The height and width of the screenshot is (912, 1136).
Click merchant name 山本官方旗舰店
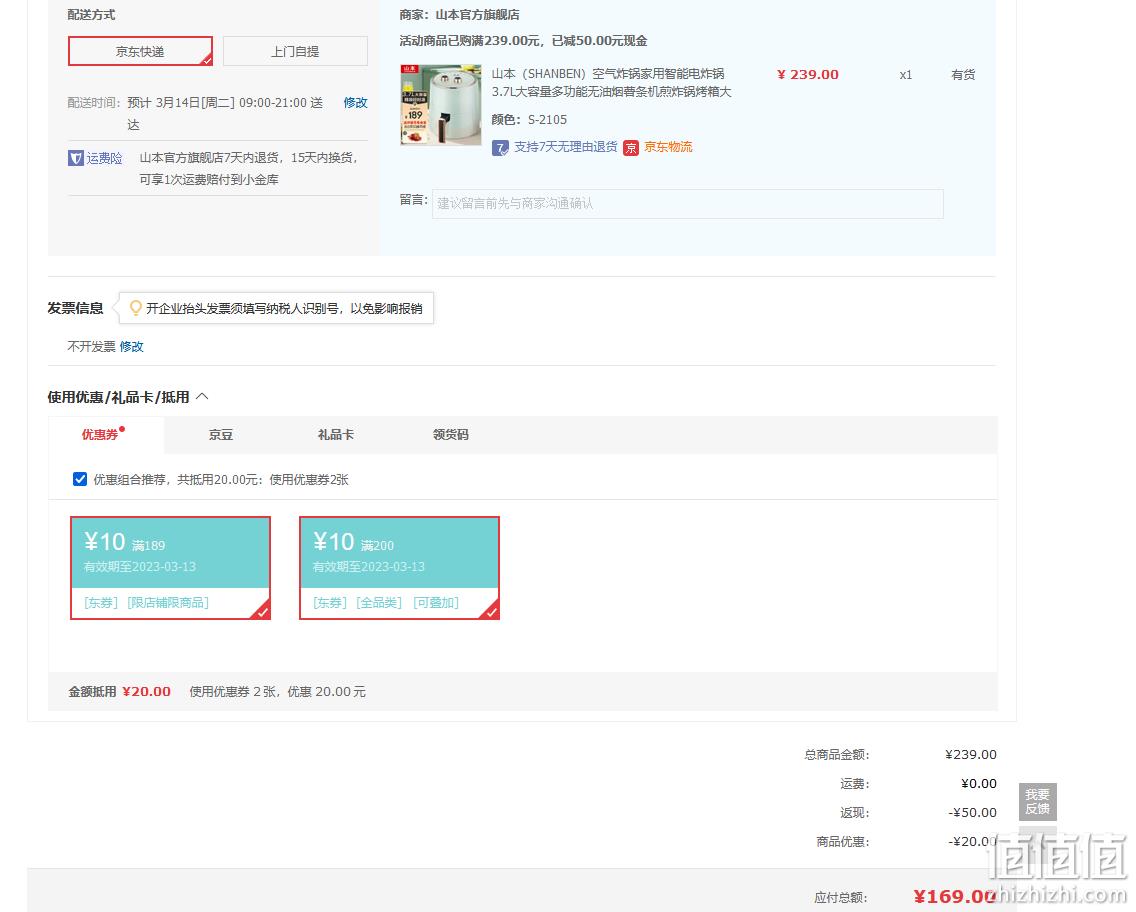tap(477, 14)
